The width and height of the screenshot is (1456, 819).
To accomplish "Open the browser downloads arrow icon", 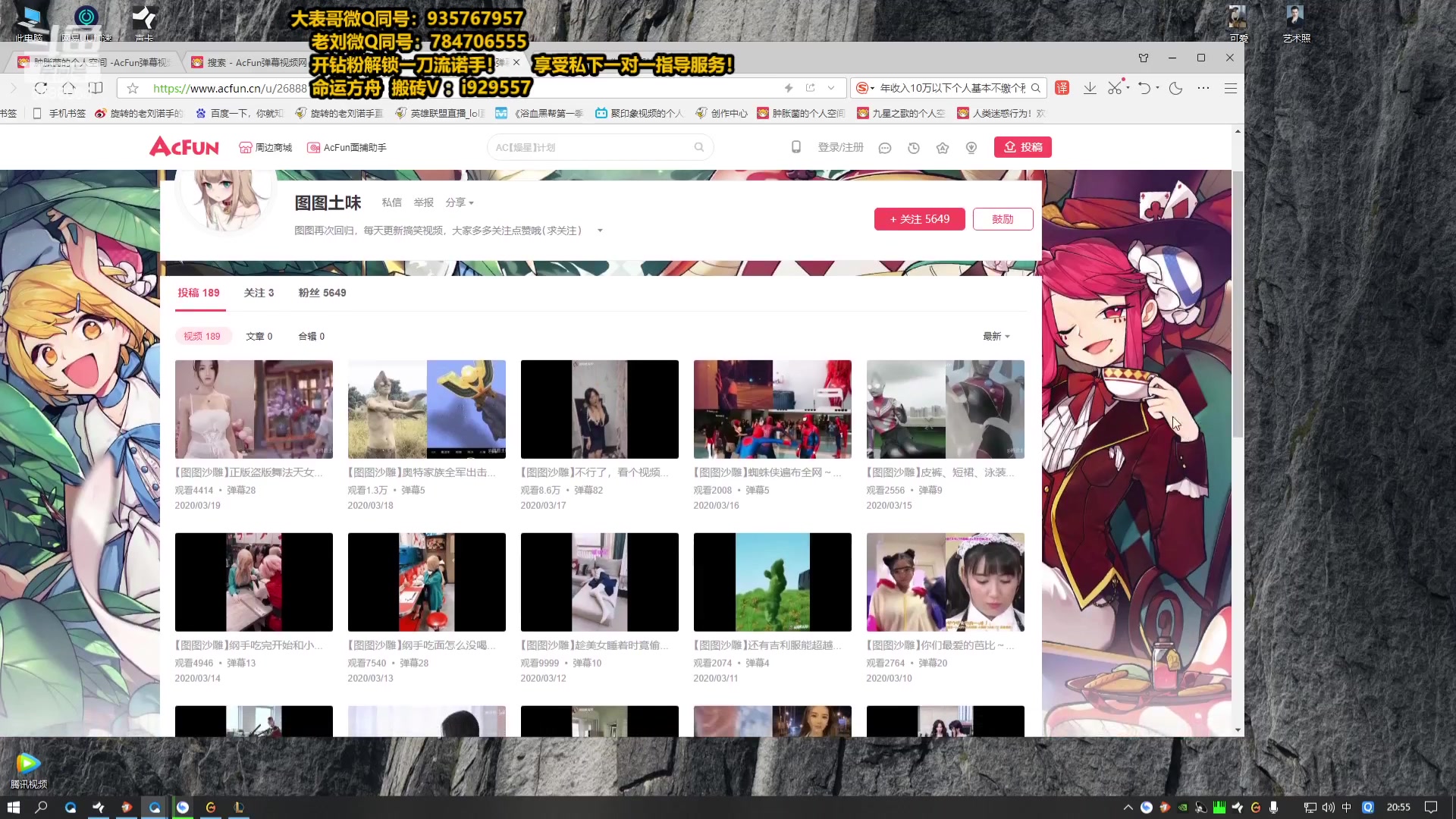I will point(1090,88).
